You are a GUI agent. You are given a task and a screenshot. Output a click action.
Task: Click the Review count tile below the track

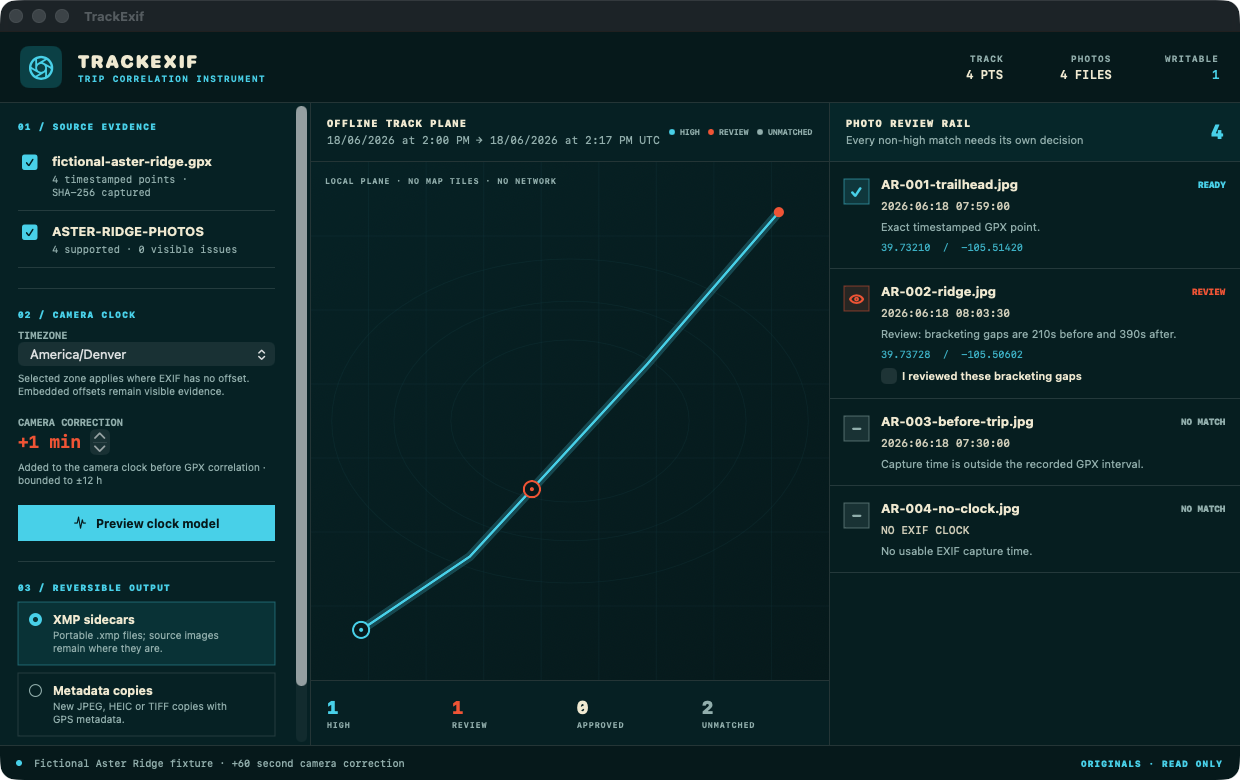click(x=470, y=714)
